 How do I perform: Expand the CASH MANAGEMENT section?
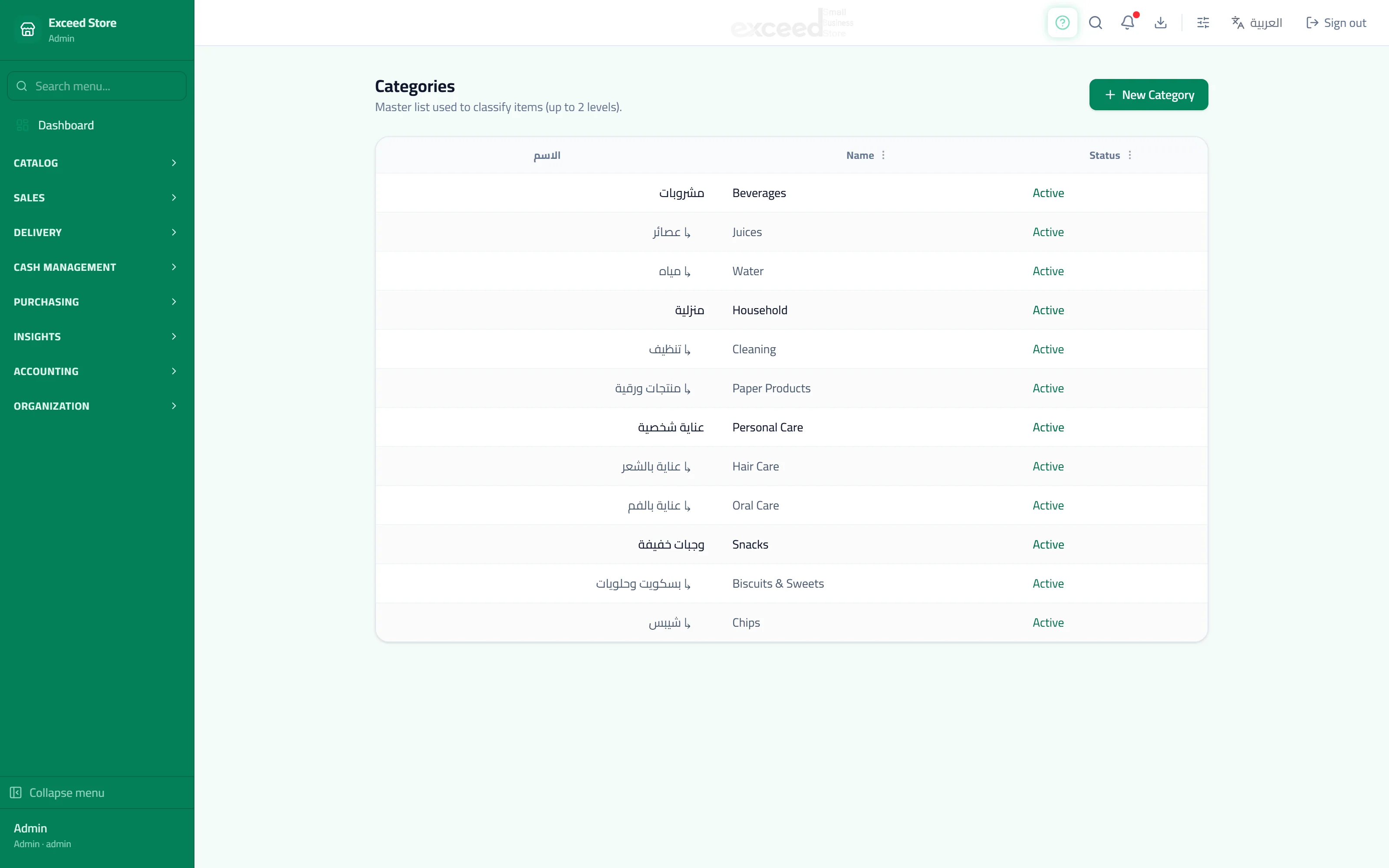point(96,267)
